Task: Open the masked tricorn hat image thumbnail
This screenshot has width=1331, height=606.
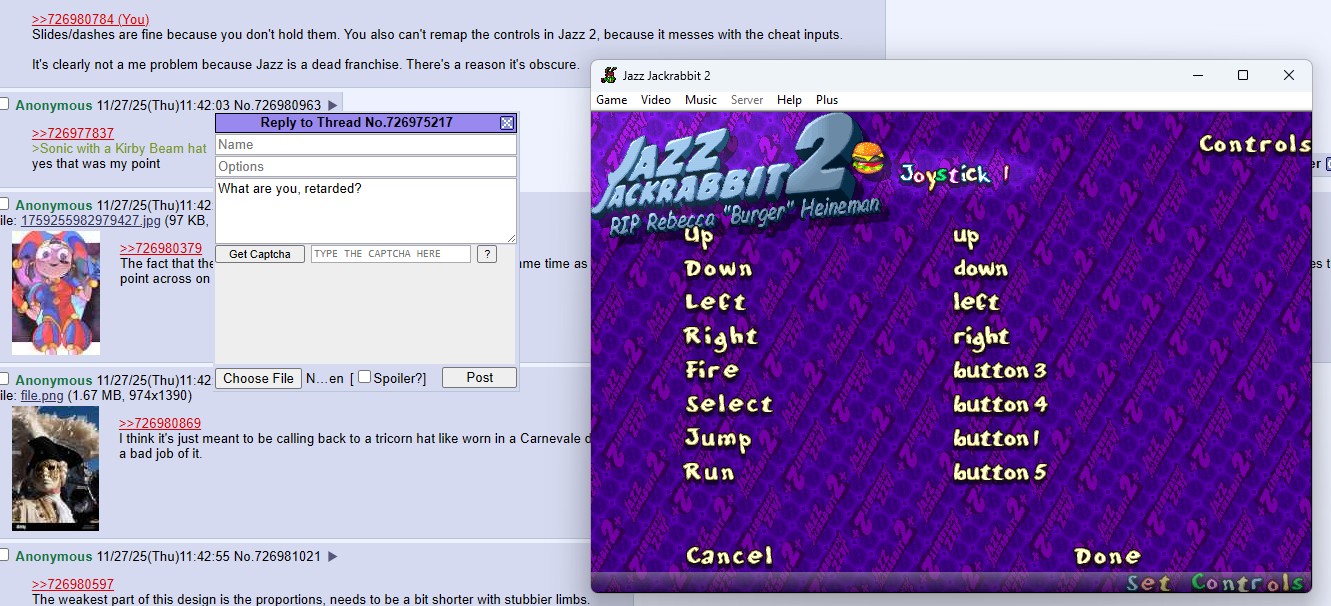Action: click(56, 468)
